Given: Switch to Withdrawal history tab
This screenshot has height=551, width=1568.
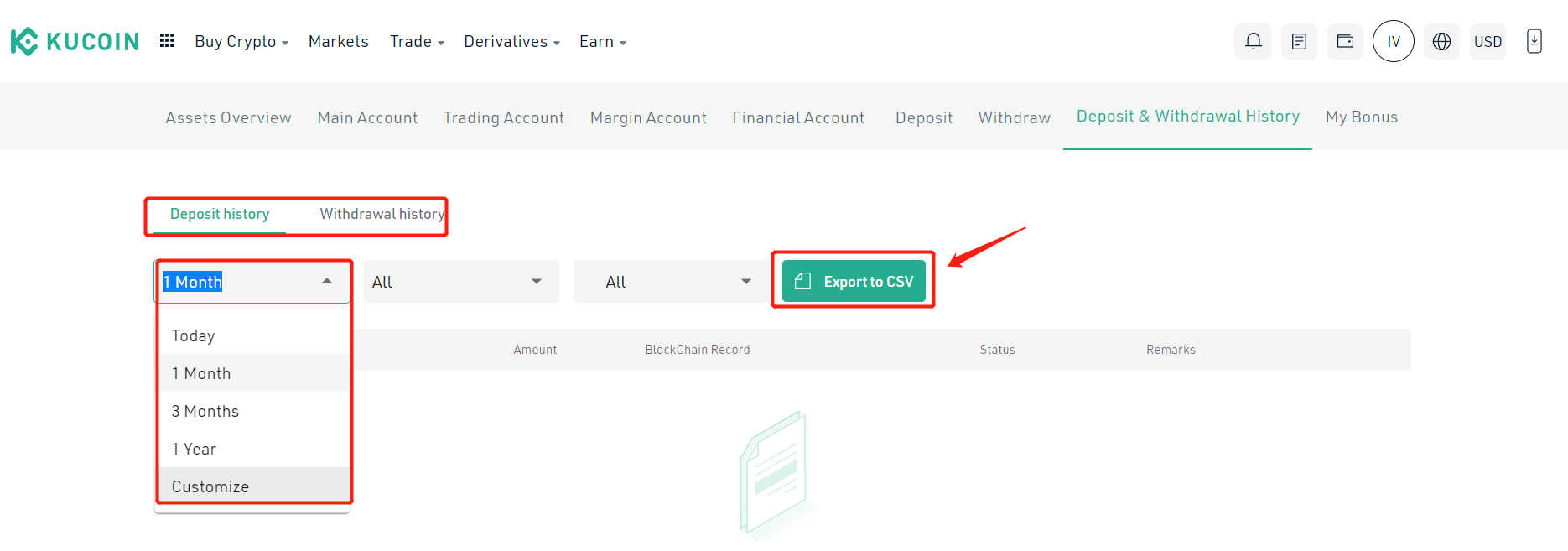Looking at the screenshot, I should coord(382,214).
